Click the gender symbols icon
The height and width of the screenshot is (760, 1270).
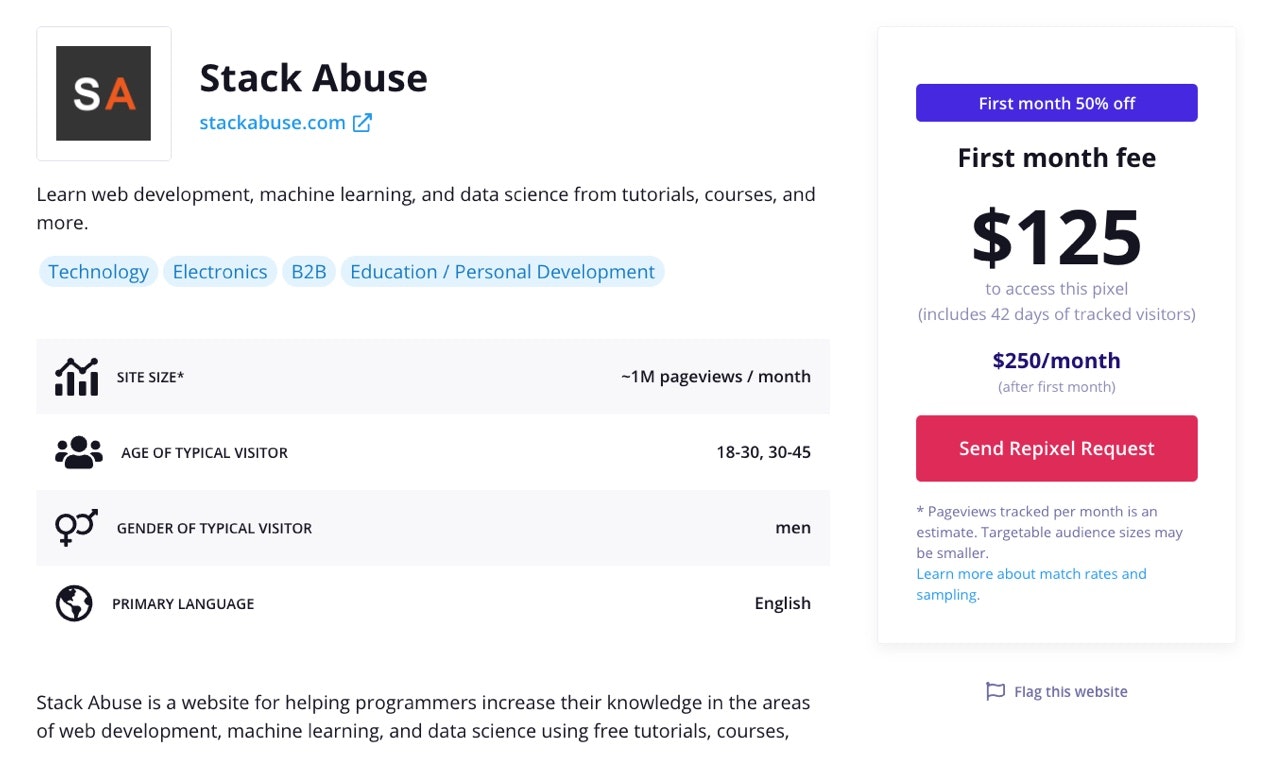[x=76, y=528]
